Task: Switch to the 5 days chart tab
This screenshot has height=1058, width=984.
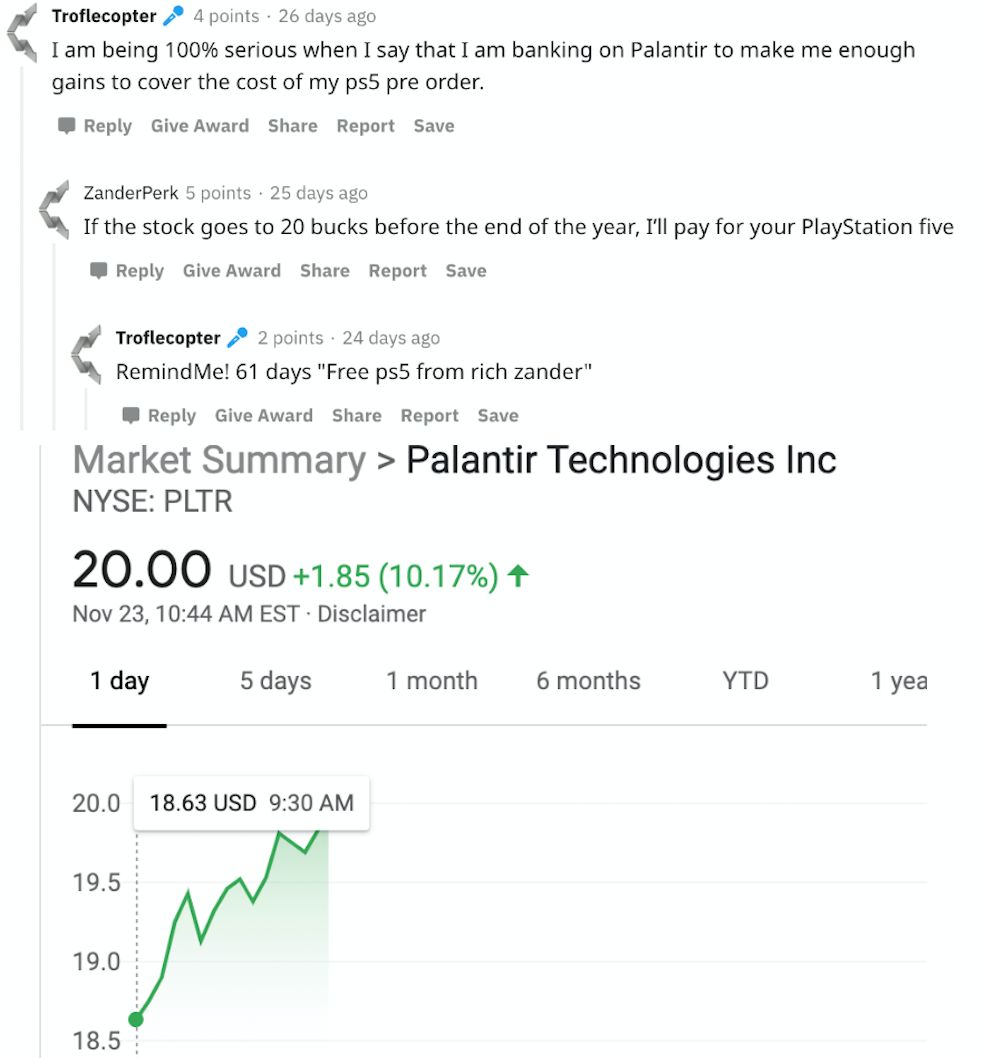Action: click(275, 682)
